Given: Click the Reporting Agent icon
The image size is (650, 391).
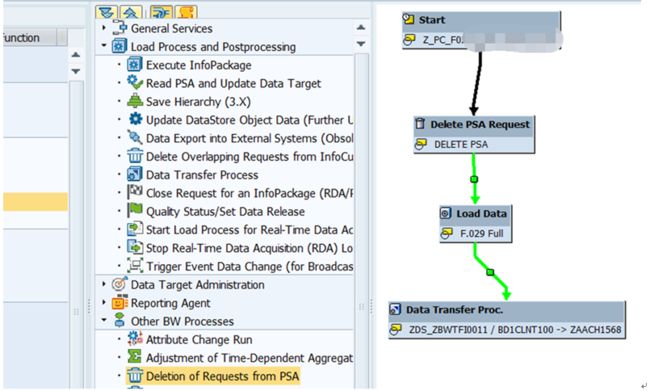Looking at the screenshot, I should [x=119, y=302].
